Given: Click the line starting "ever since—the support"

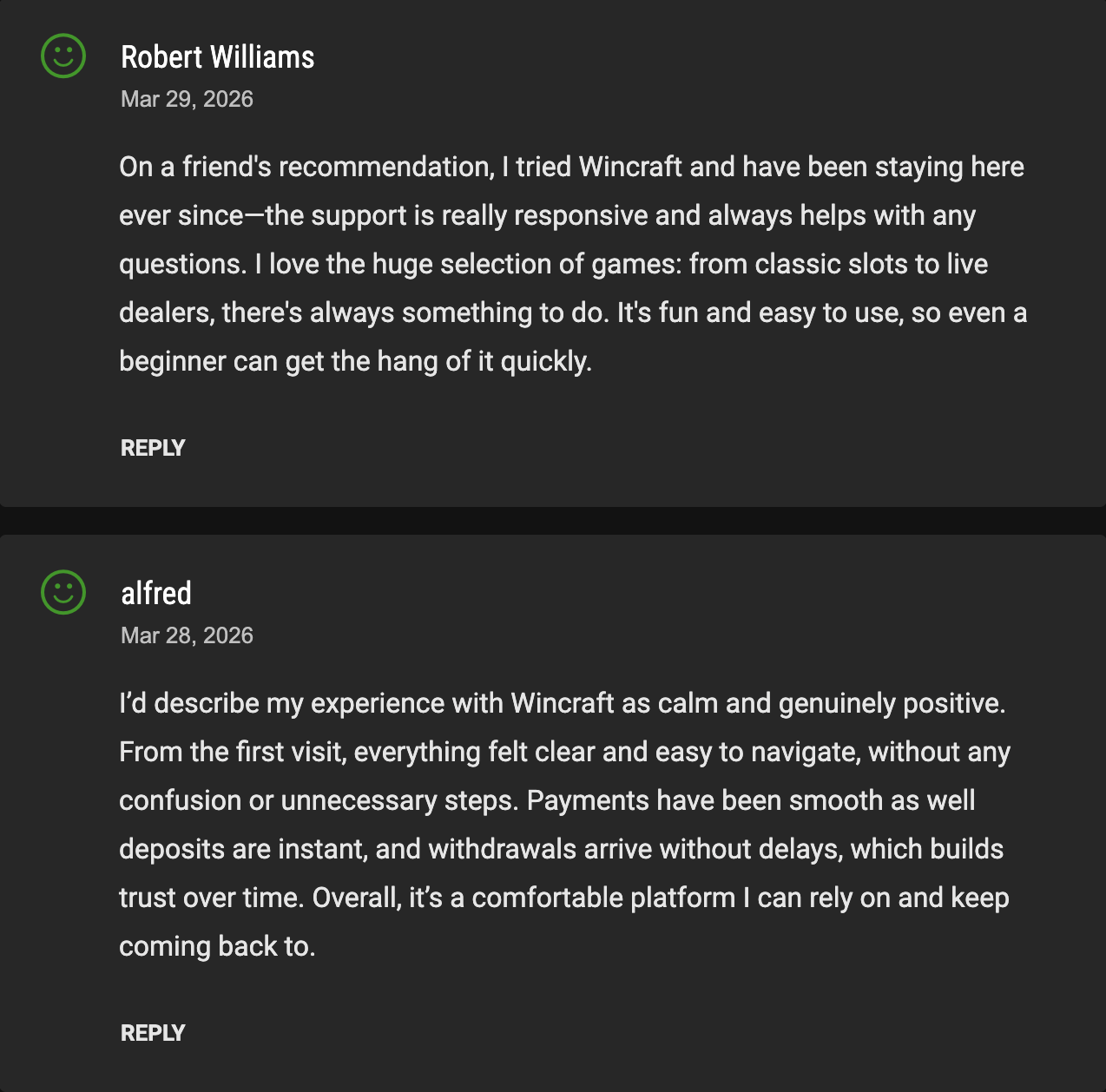Looking at the screenshot, I should (547, 215).
